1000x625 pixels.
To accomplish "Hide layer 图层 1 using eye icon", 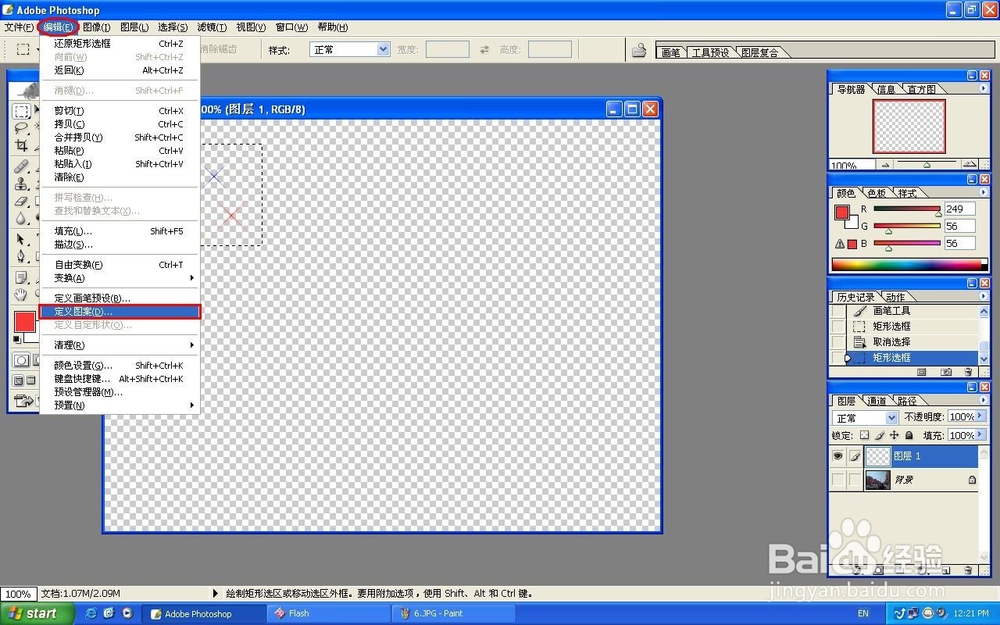I will pyautogui.click(x=838, y=456).
